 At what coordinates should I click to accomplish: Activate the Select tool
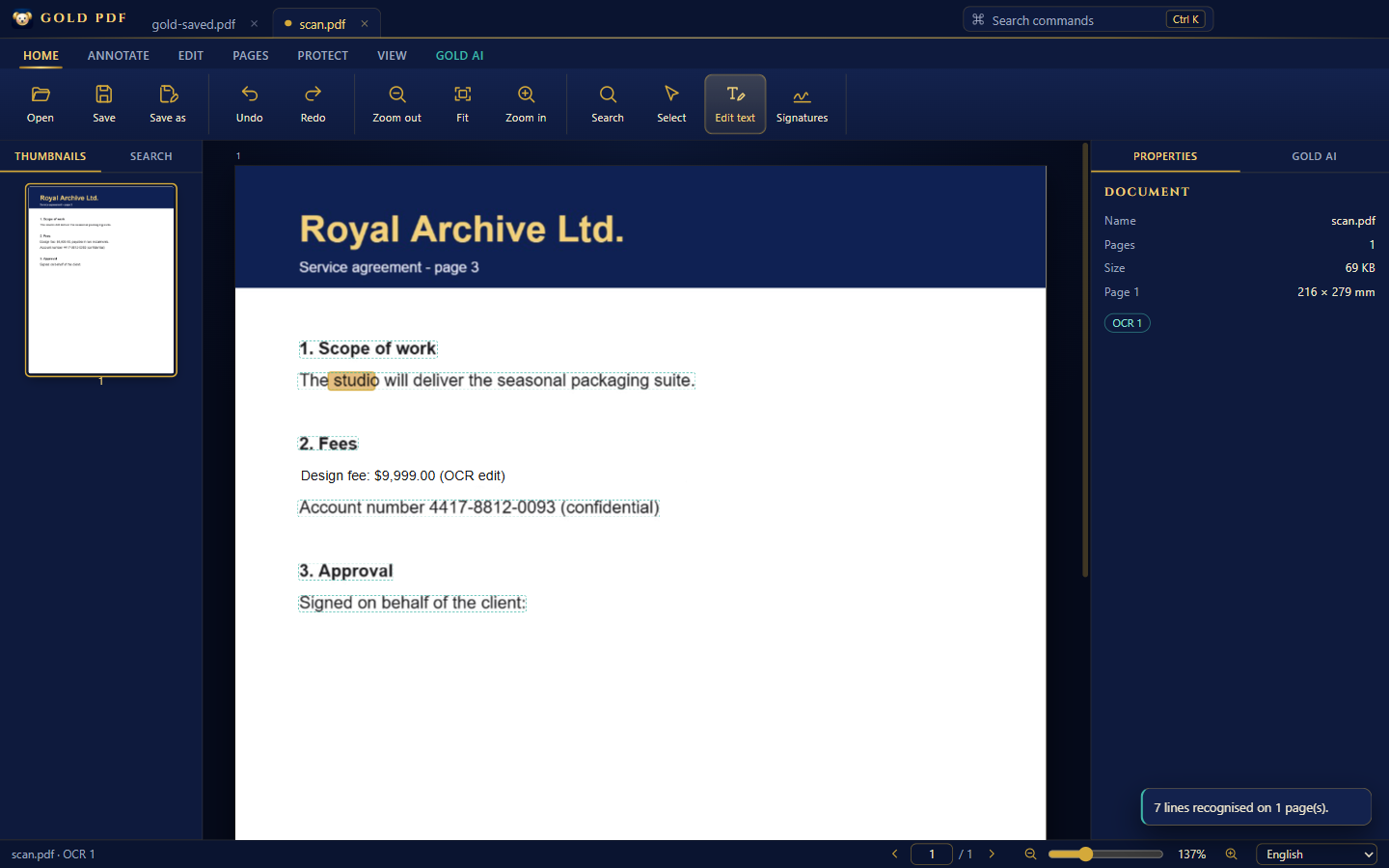point(671,104)
